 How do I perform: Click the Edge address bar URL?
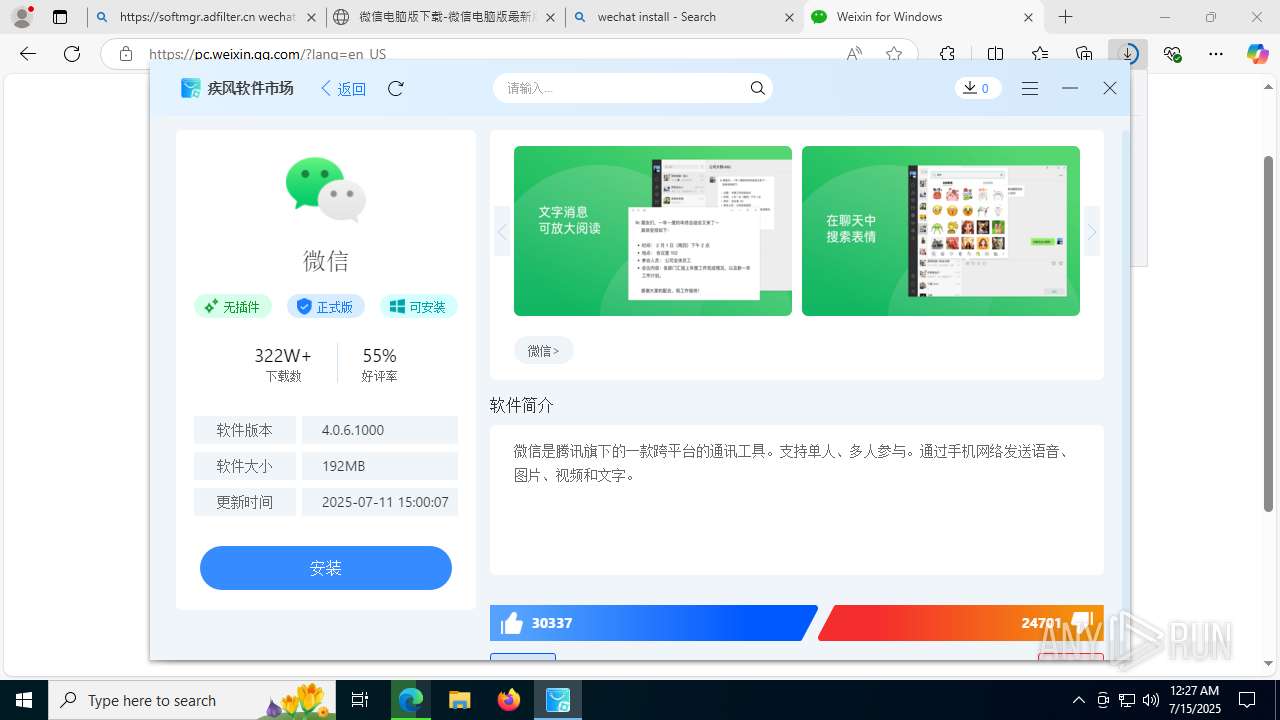point(267,54)
